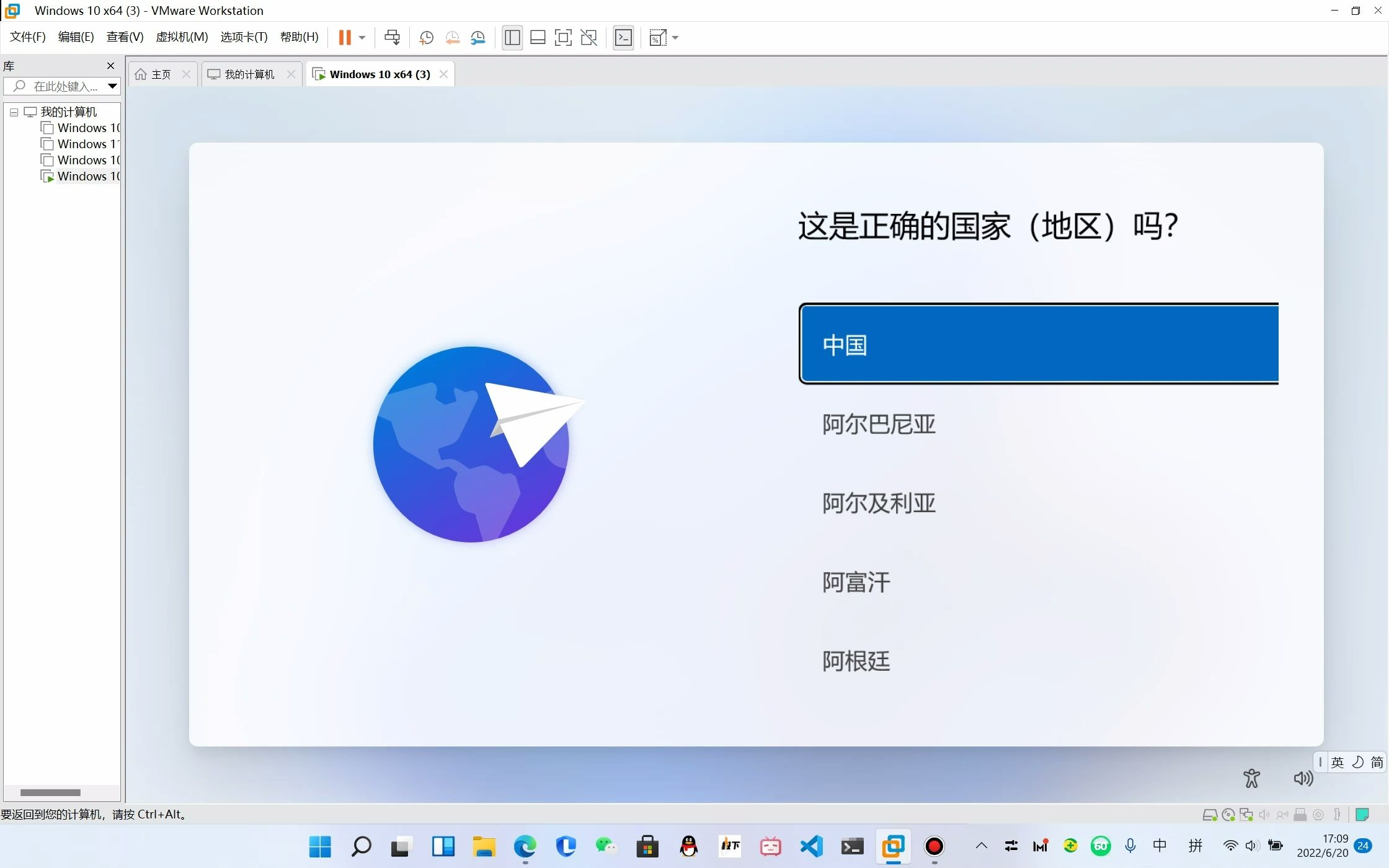Close the 主页 tab
Screen dimensions: 1389x868
(x=186, y=74)
